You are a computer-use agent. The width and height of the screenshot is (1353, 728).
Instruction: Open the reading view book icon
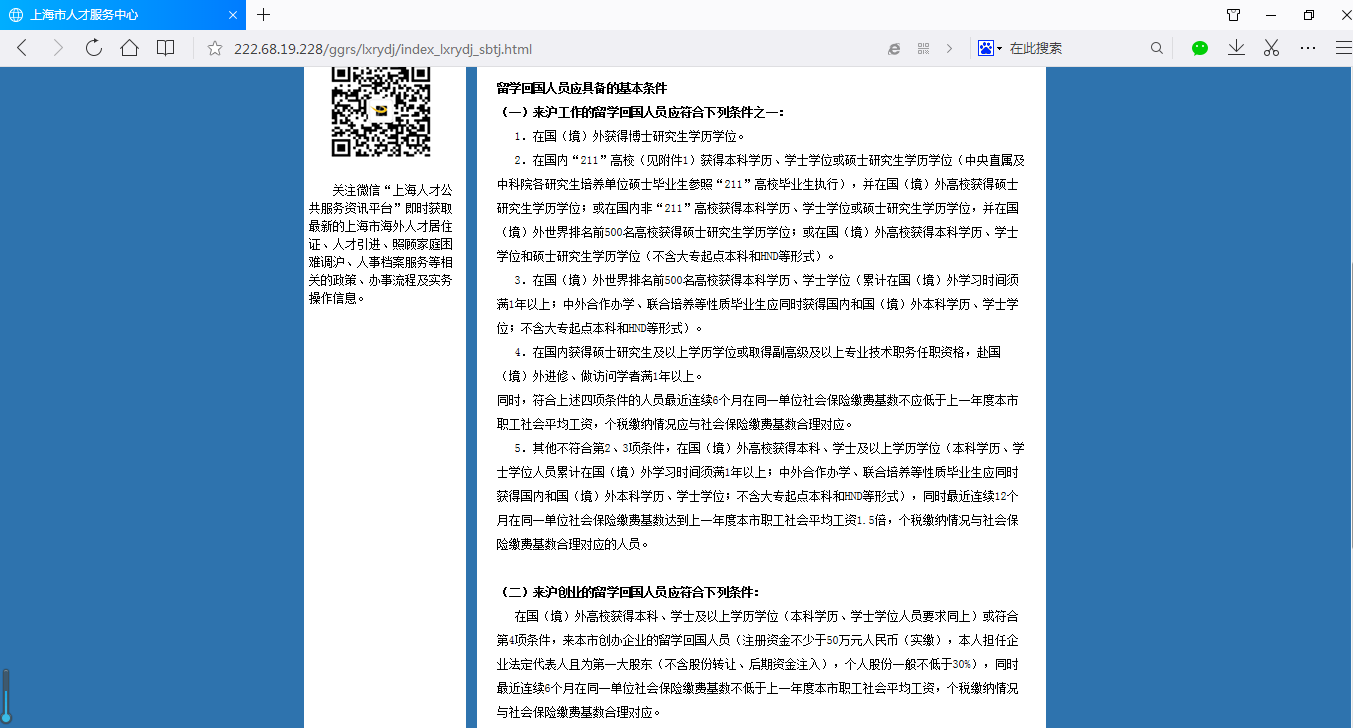pos(165,48)
